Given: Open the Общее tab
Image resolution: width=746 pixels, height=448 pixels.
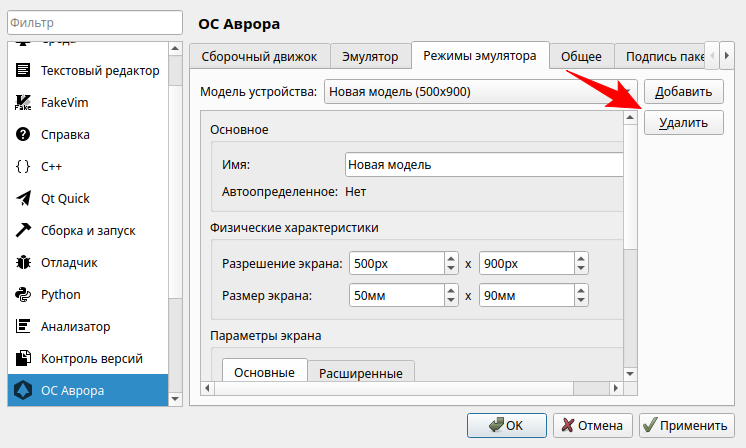Looking at the screenshot, I should click(581, 57).
